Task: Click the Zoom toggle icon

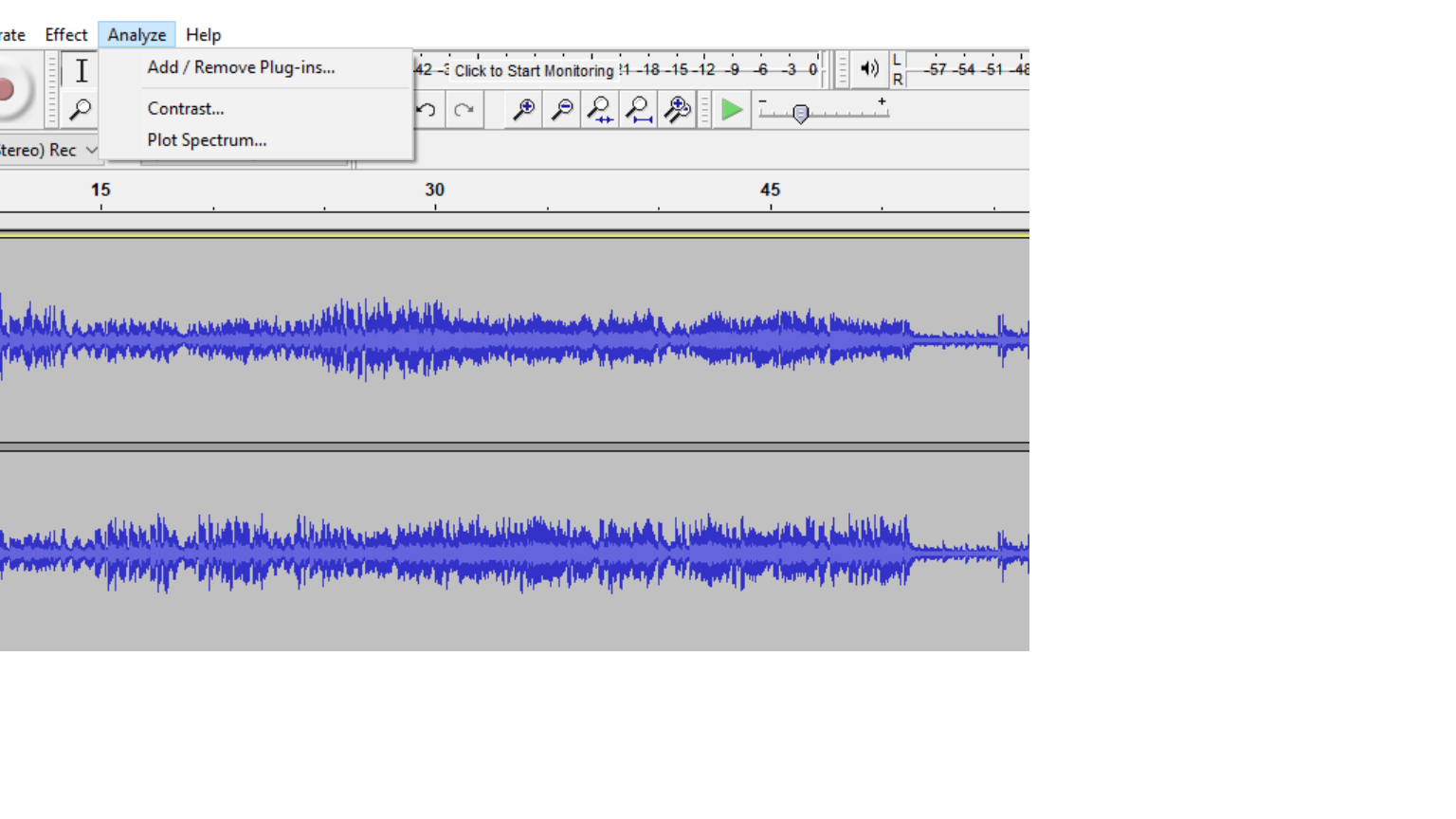Action: [x=677, y=110]
